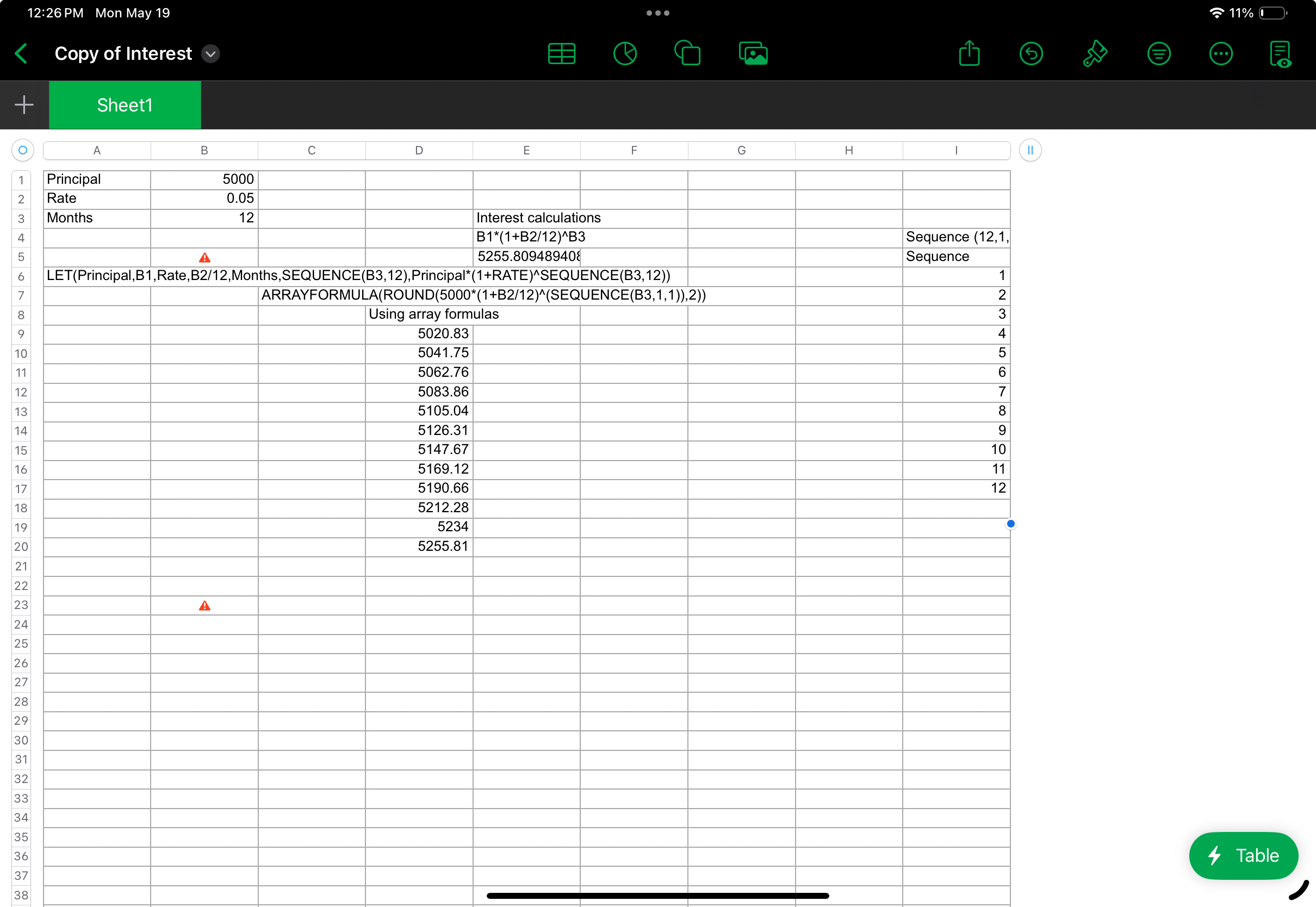This screenshot has height=907, width=1316.
Task: Expand the Copy of Interest title dropdown
Action: click(211, 54)
